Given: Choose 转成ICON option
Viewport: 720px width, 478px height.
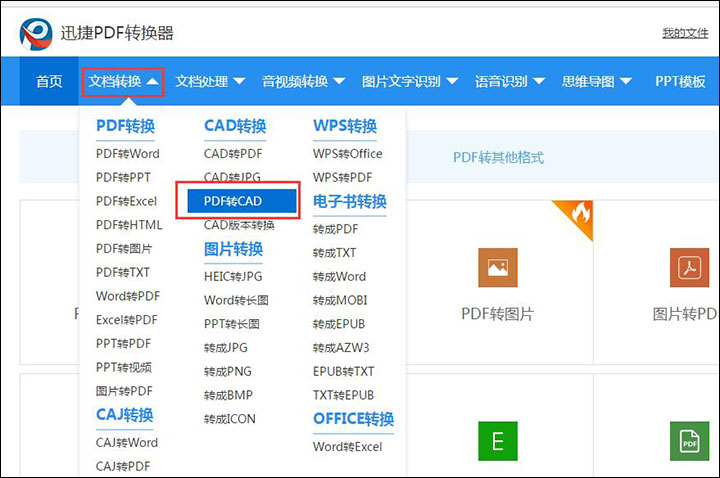Looking at the screenshot, I should click(230, 419).
